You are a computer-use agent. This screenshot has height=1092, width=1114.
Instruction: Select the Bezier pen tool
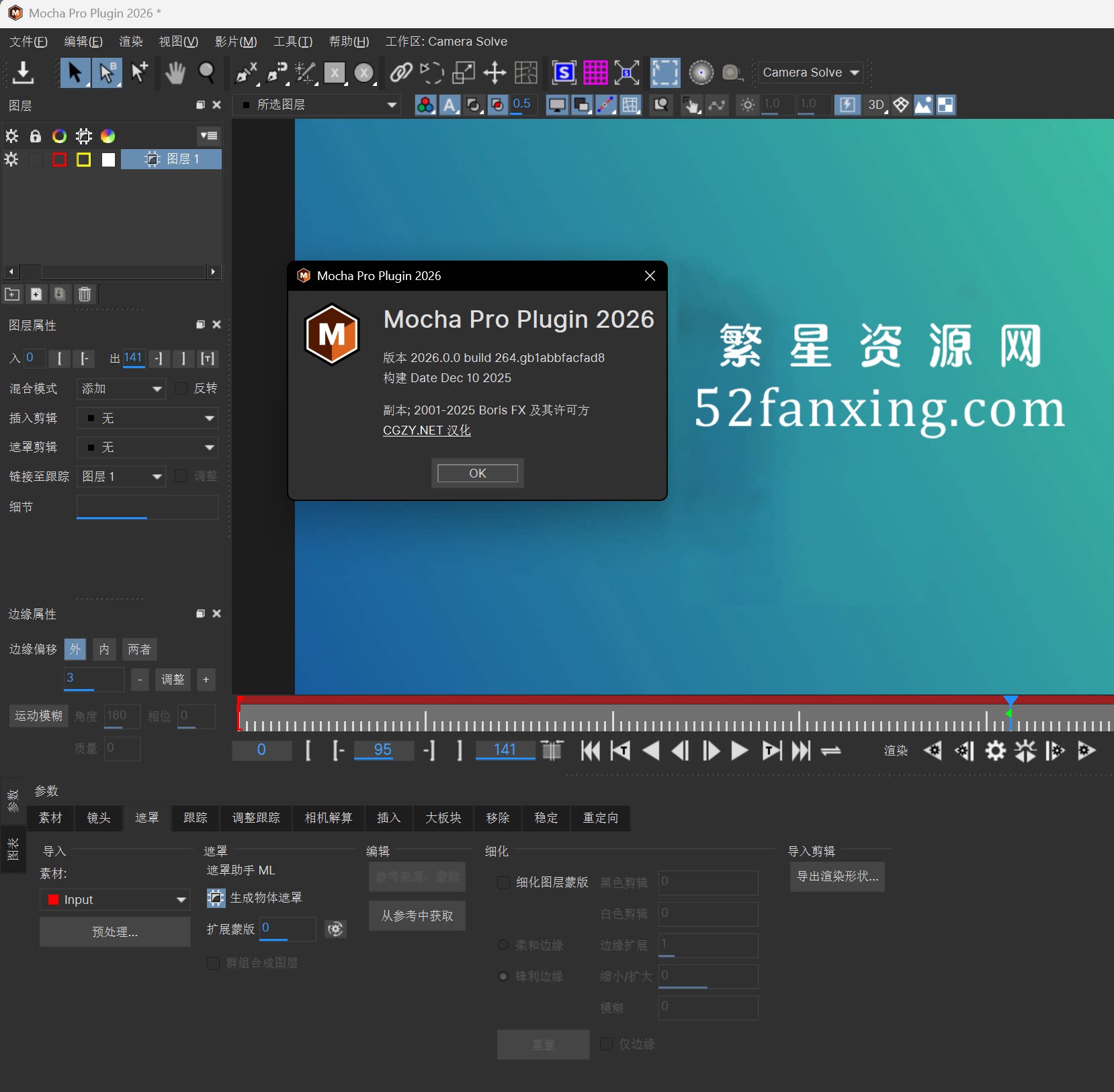(277, 73)
